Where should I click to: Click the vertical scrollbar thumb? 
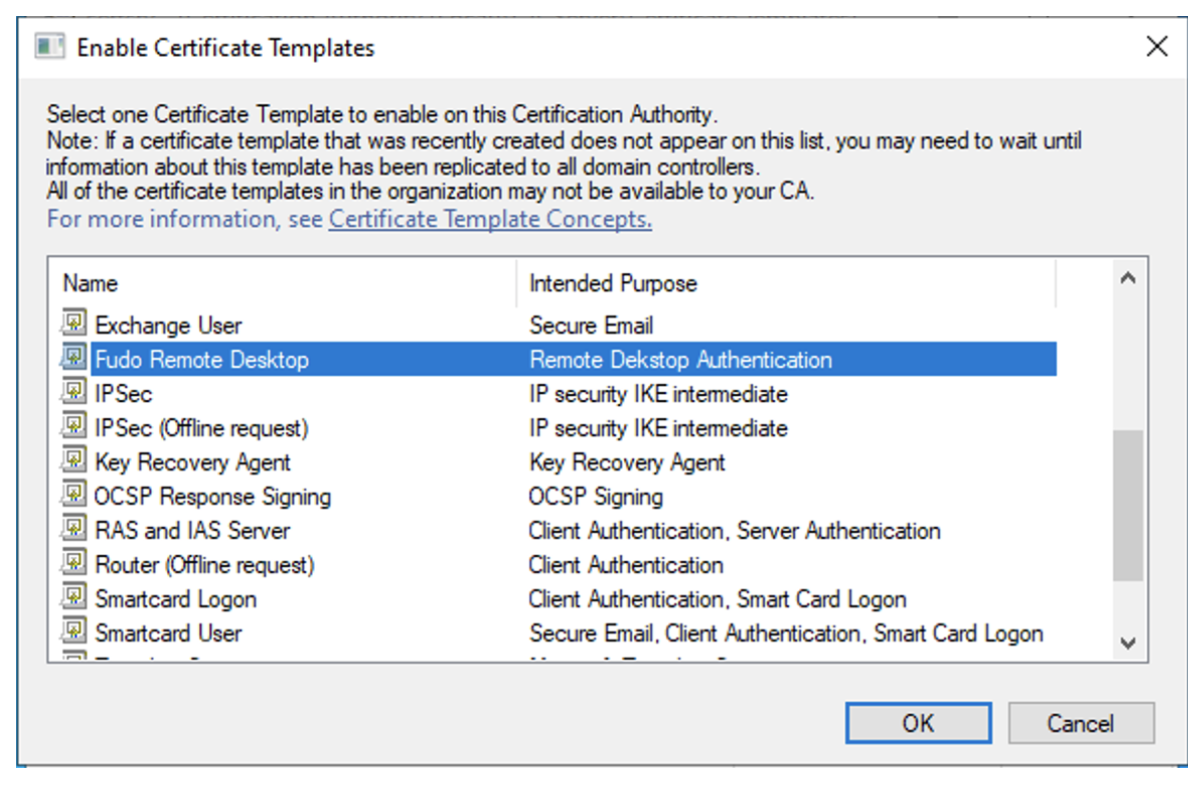tap(1129, 506)
